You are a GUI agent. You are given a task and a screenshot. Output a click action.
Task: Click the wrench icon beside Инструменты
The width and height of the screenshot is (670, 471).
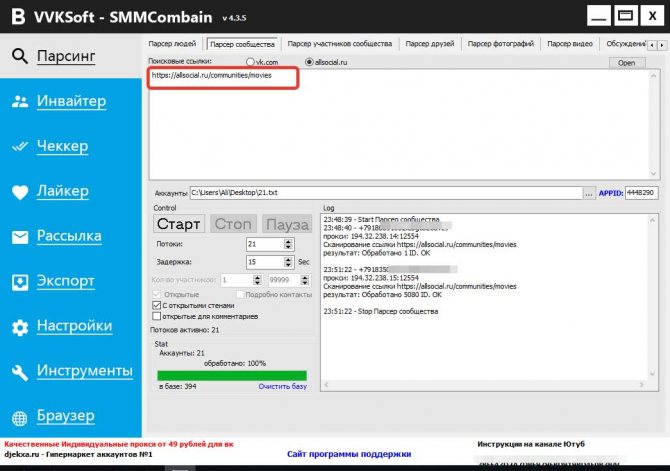pos(20,372)
